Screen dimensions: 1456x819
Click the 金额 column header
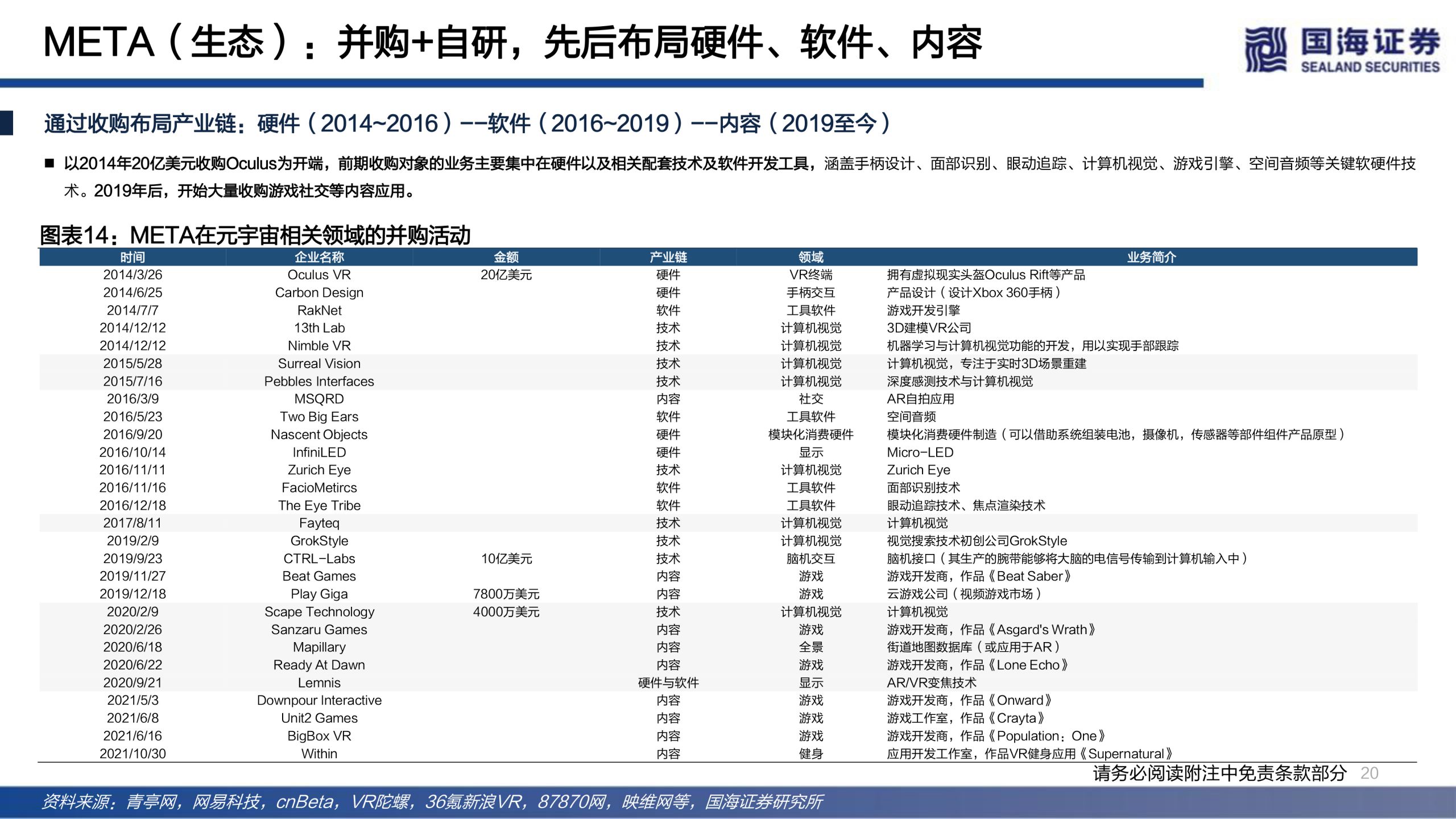(506, 257)
